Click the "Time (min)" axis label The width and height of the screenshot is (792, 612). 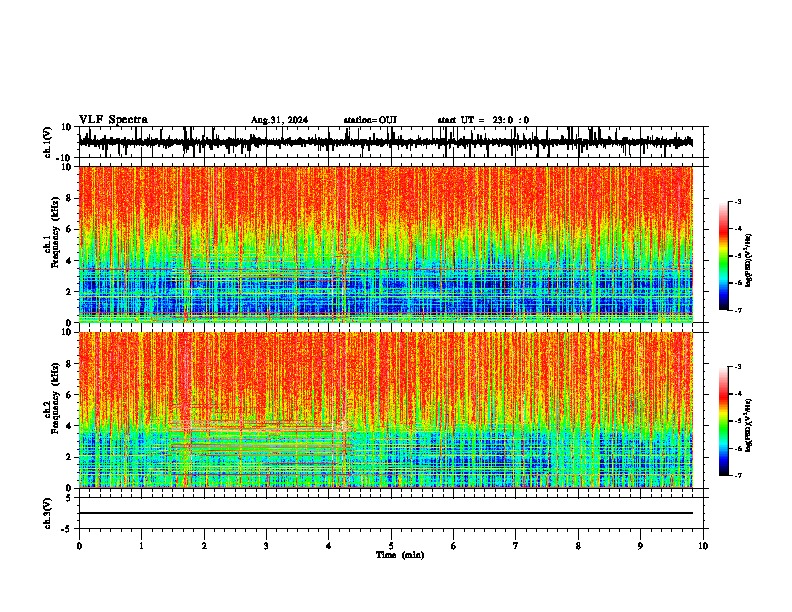click(400, 555)
